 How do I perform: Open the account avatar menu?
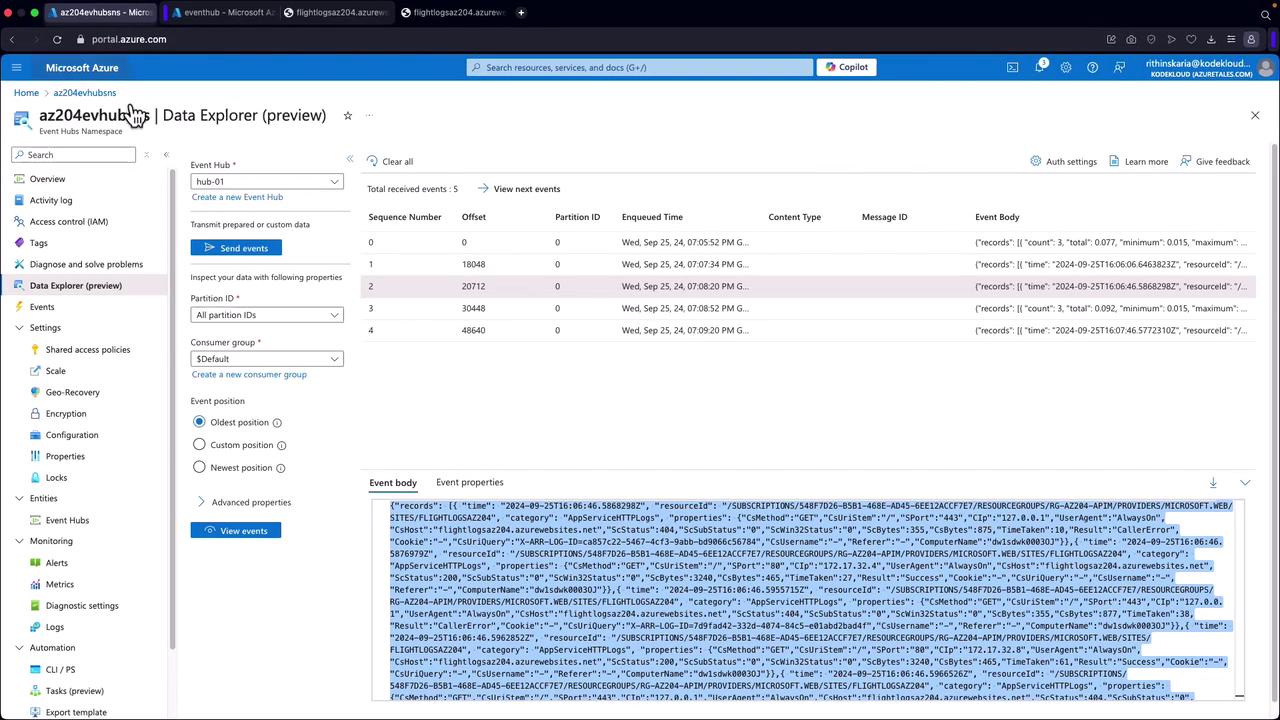(1265, 67)
